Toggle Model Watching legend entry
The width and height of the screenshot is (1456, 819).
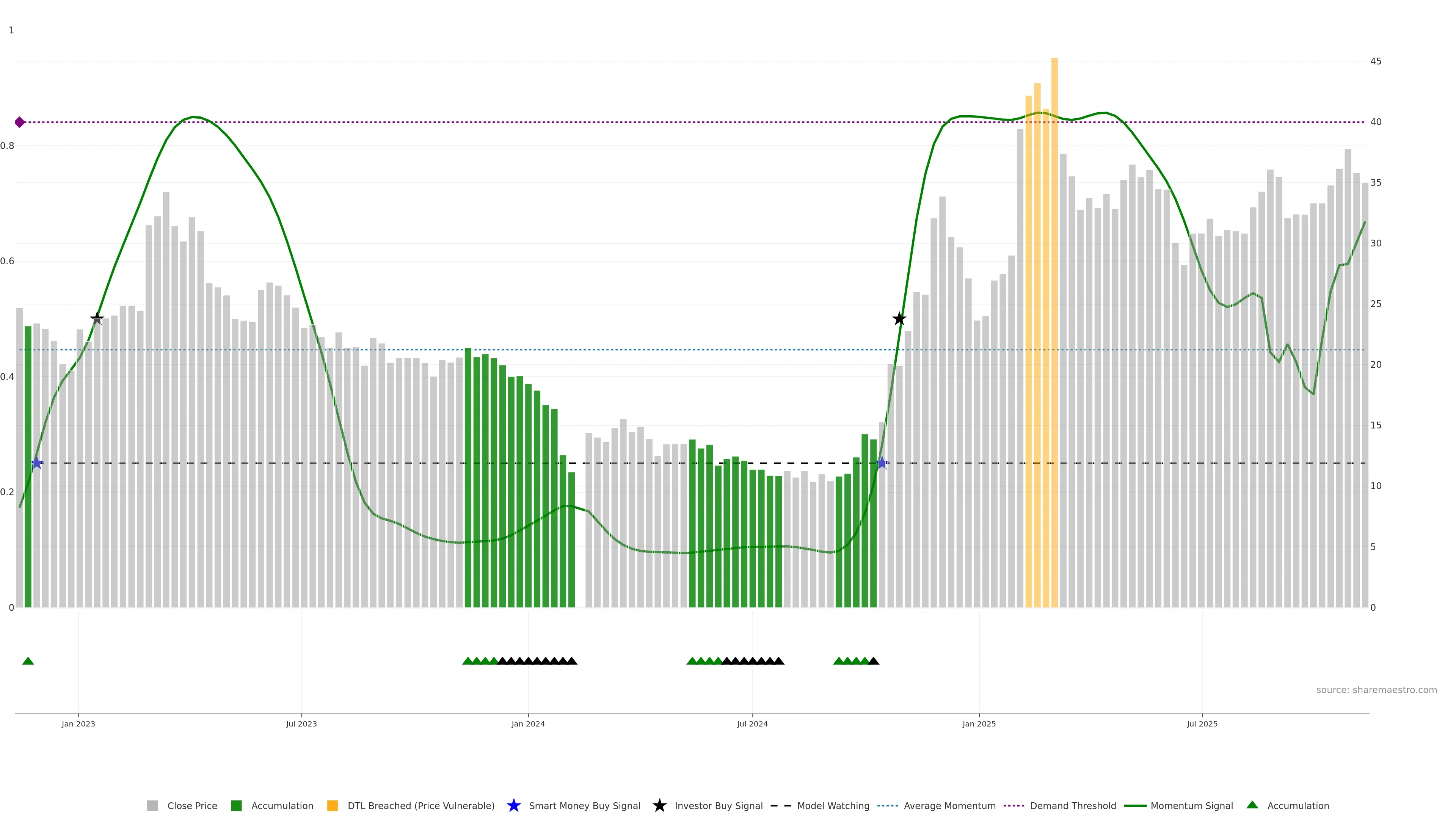click(x=833, y=805)
